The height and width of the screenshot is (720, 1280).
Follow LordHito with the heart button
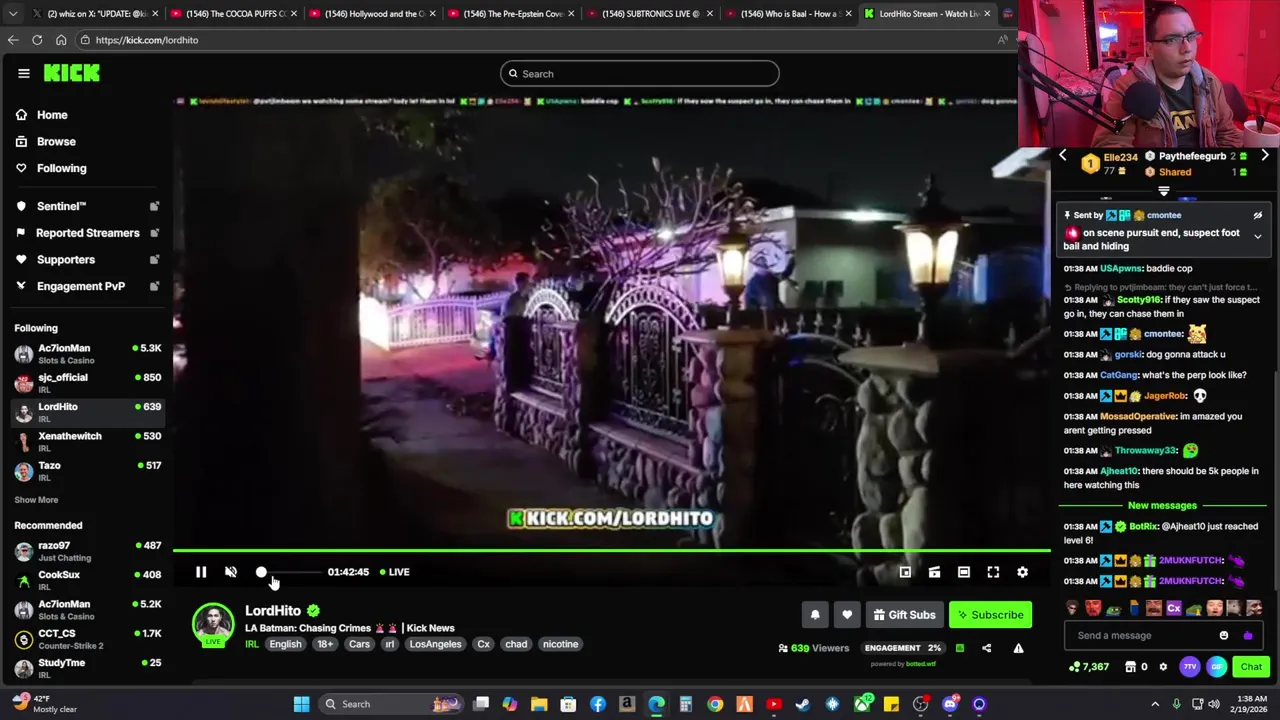(847, 615)
